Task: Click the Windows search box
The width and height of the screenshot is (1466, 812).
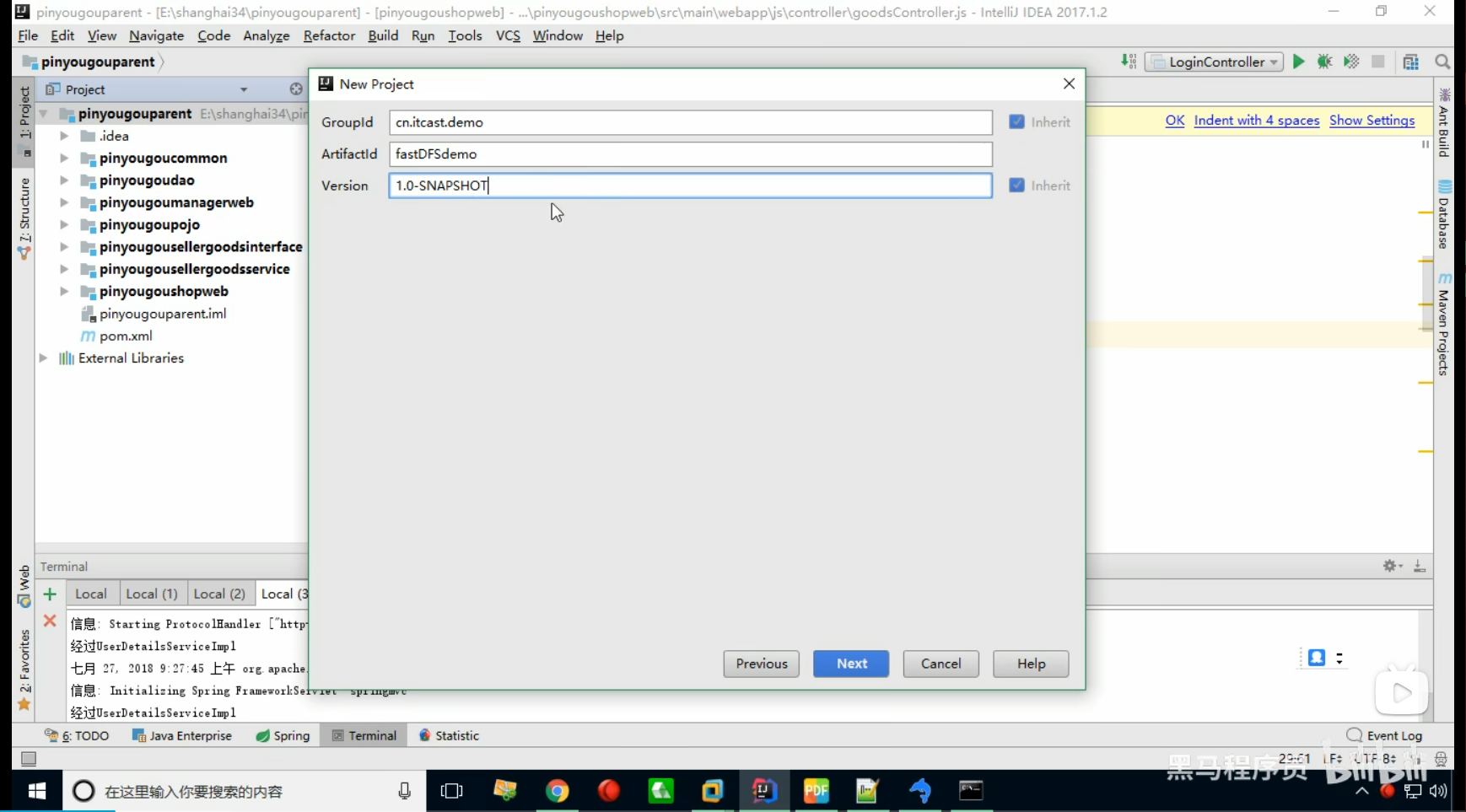Action: pyautogui.click(x=245, y=791)
